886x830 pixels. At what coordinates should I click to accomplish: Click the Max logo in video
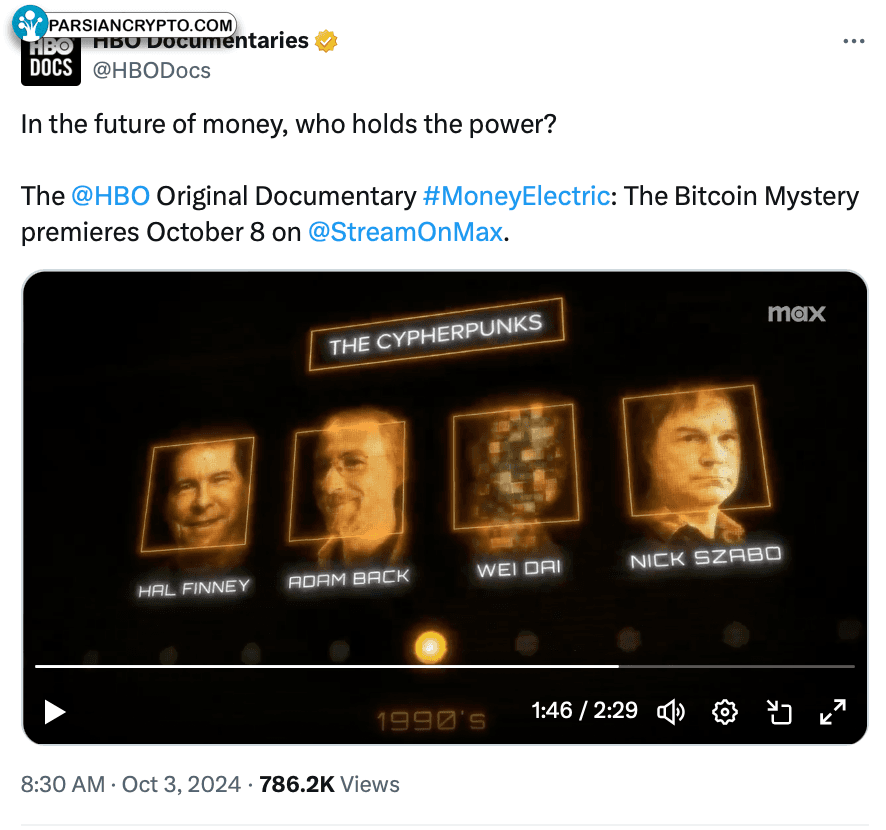coord(796,313)
